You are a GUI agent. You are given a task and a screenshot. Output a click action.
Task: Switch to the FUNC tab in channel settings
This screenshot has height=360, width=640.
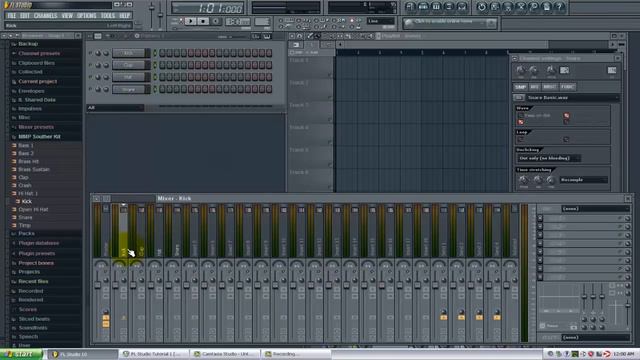tap(567, 87)
